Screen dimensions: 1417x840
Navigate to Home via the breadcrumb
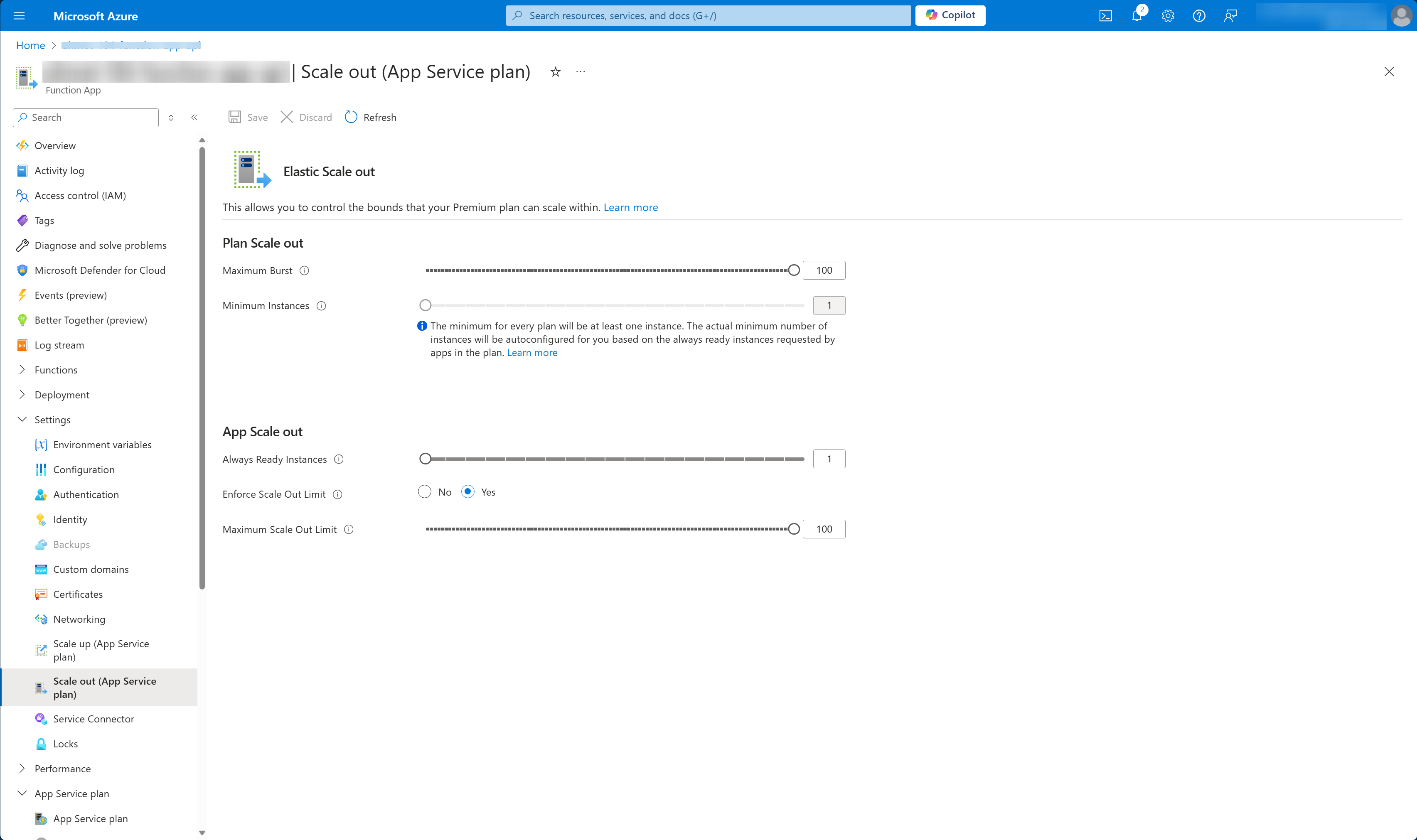click(31, 45)
